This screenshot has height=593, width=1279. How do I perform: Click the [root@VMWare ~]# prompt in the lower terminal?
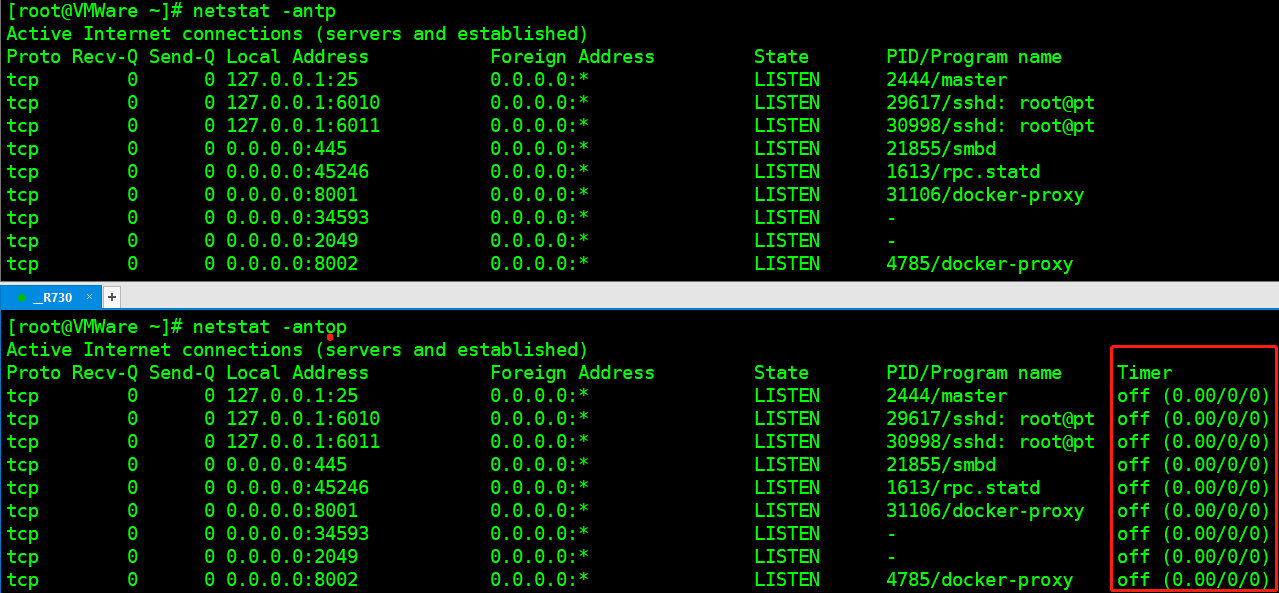click(94, 327)
